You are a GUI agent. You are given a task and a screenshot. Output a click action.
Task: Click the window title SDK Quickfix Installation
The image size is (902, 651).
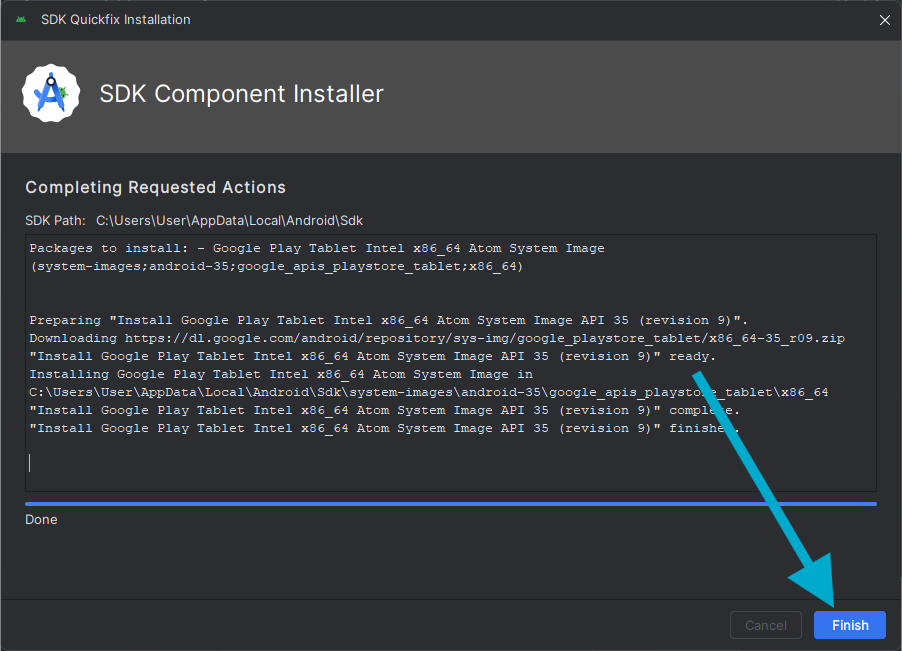115,20
